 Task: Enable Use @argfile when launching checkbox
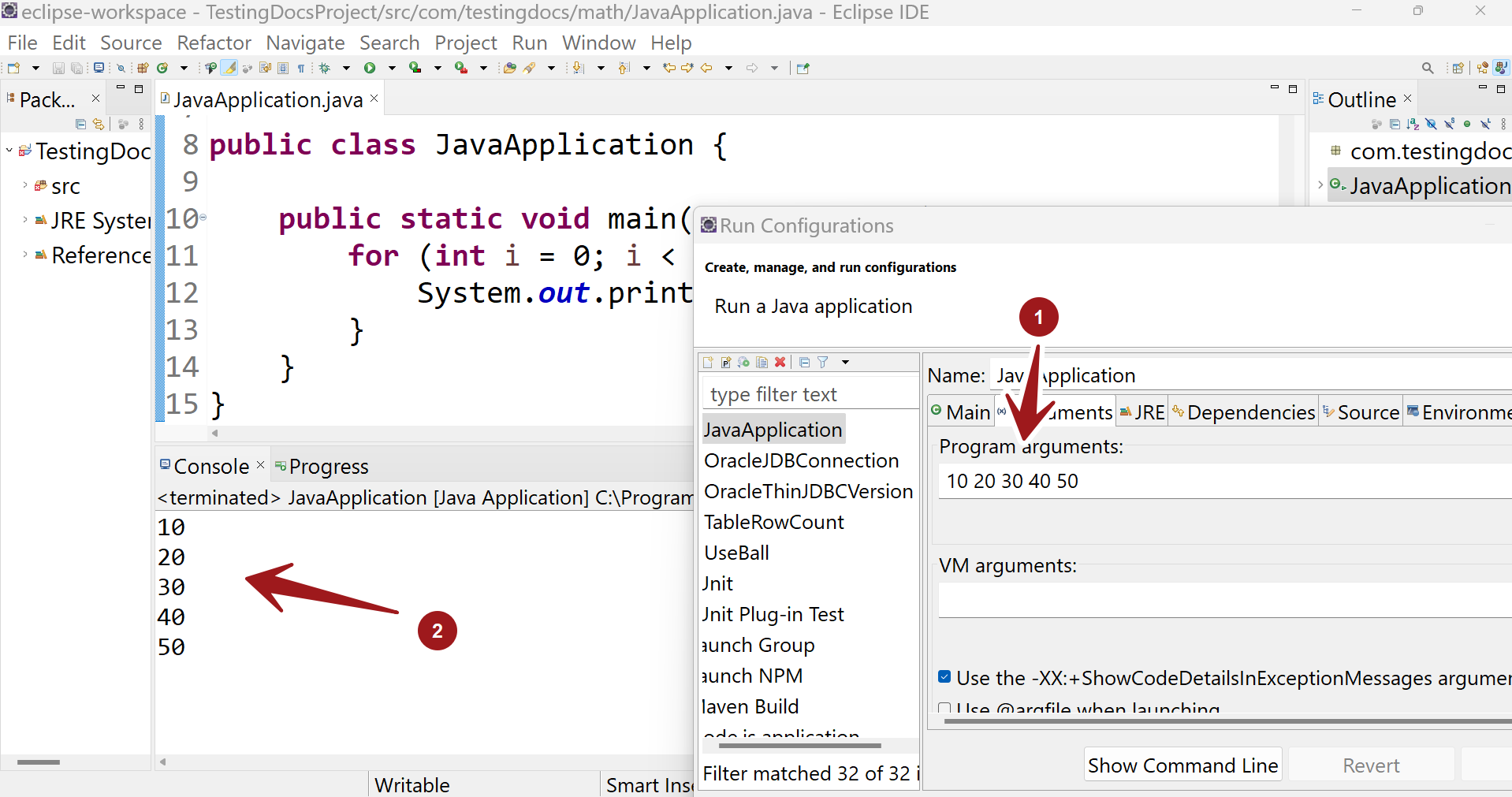pos(944,708)
